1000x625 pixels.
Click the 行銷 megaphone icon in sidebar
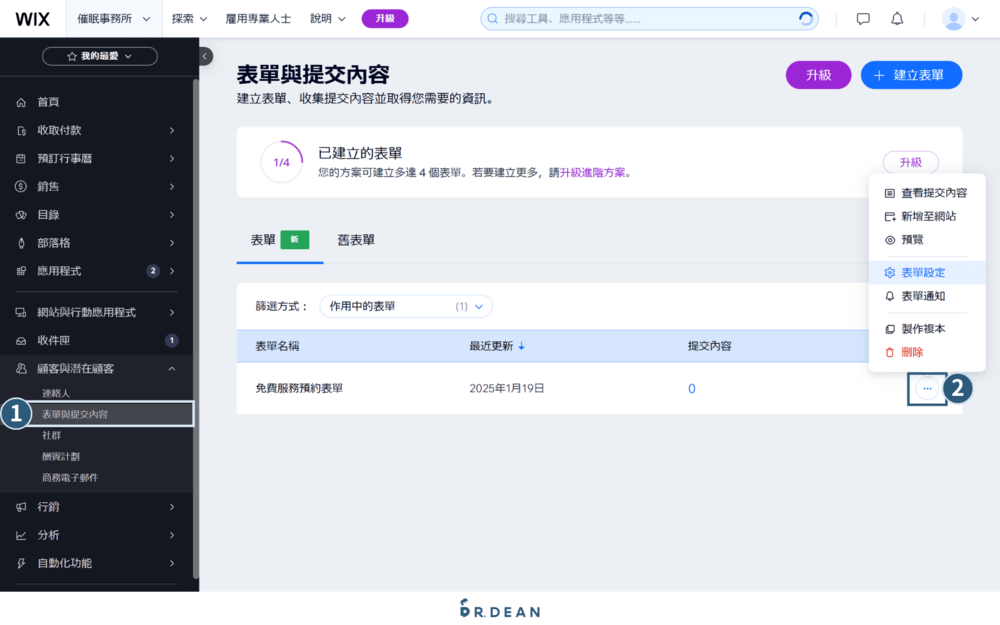coord(20,507)
